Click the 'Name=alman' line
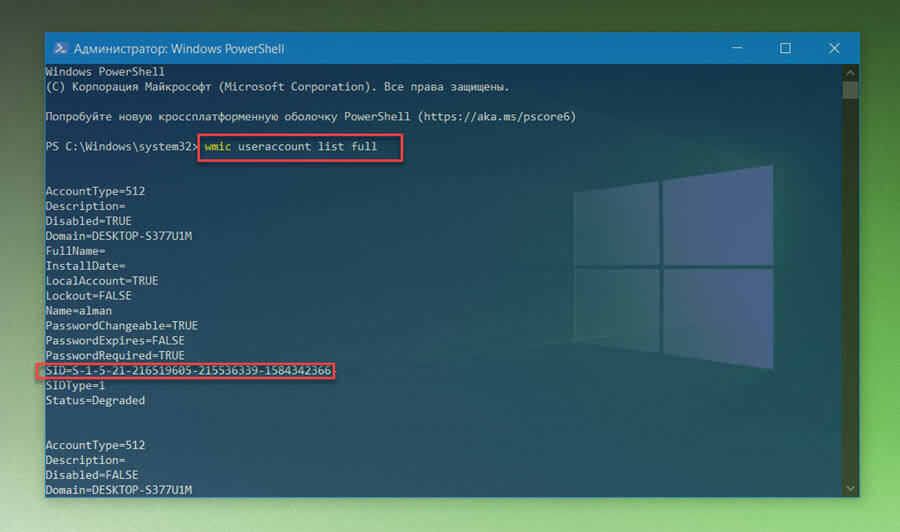This screenshot has width=900, height=532. (79, 310)
